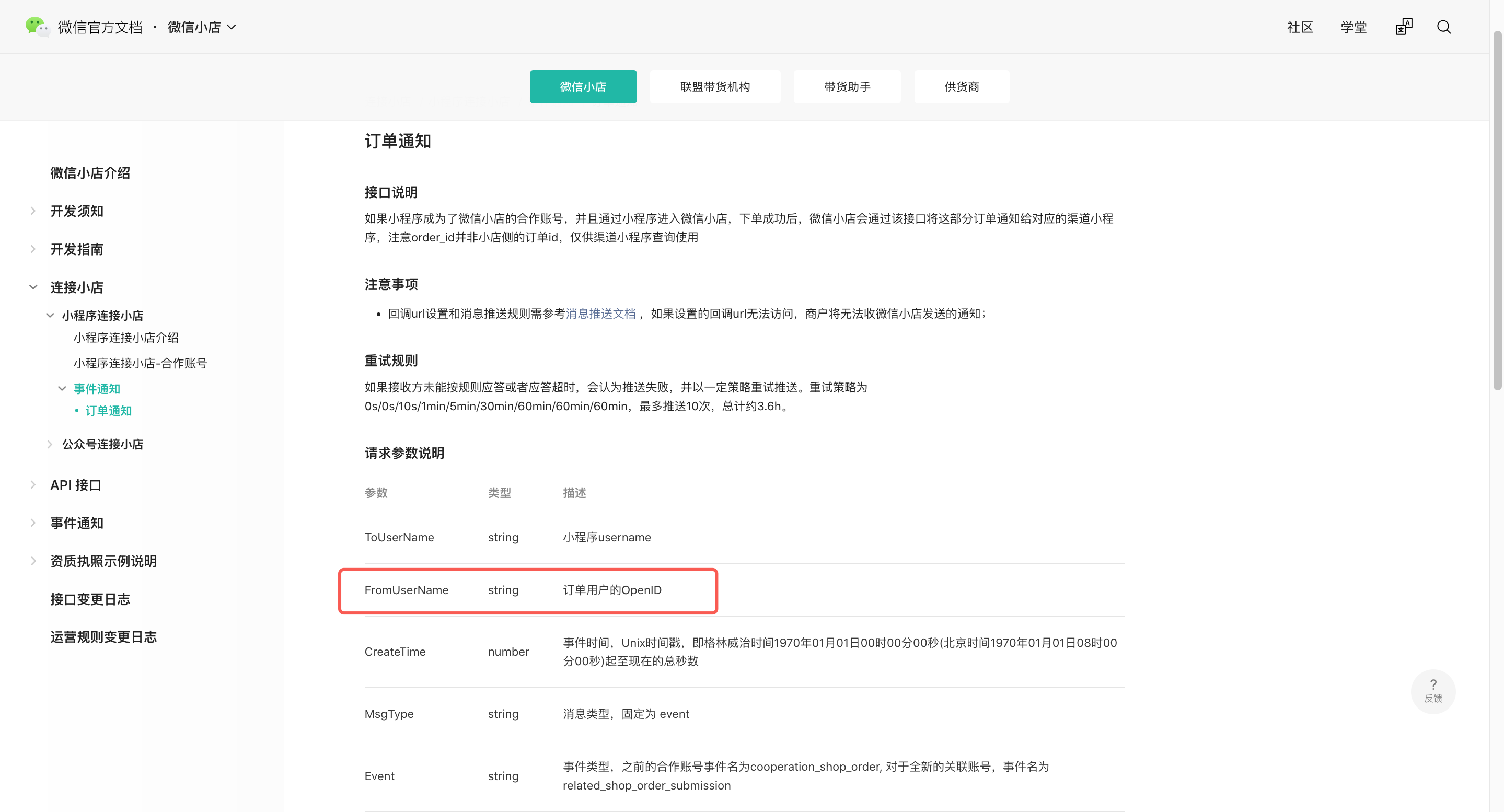Open the 消息推送文档 link
Viewport: 1504px width, 812px height.
pos(600,314)
